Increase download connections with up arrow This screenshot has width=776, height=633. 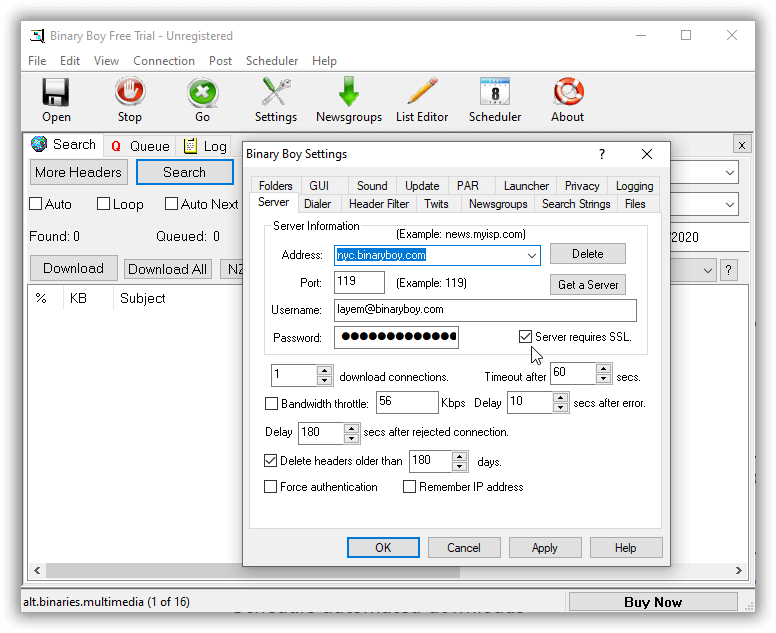(x=325, y=370)
